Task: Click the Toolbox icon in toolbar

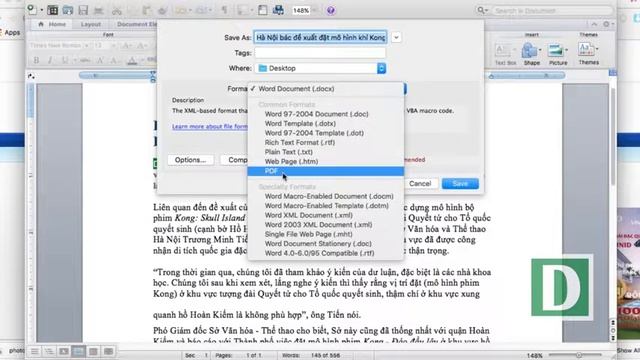Action: coord(262,10)
